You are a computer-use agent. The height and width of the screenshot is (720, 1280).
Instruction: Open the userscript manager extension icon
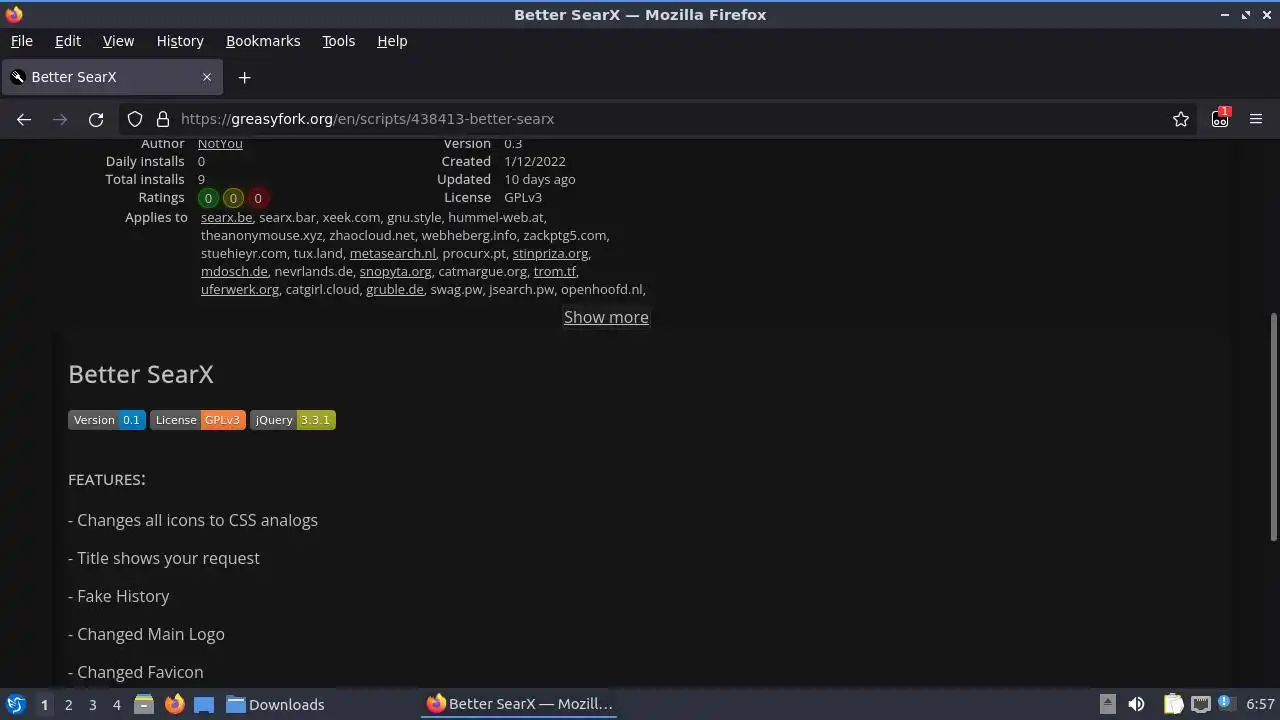tap(1220, 118)
